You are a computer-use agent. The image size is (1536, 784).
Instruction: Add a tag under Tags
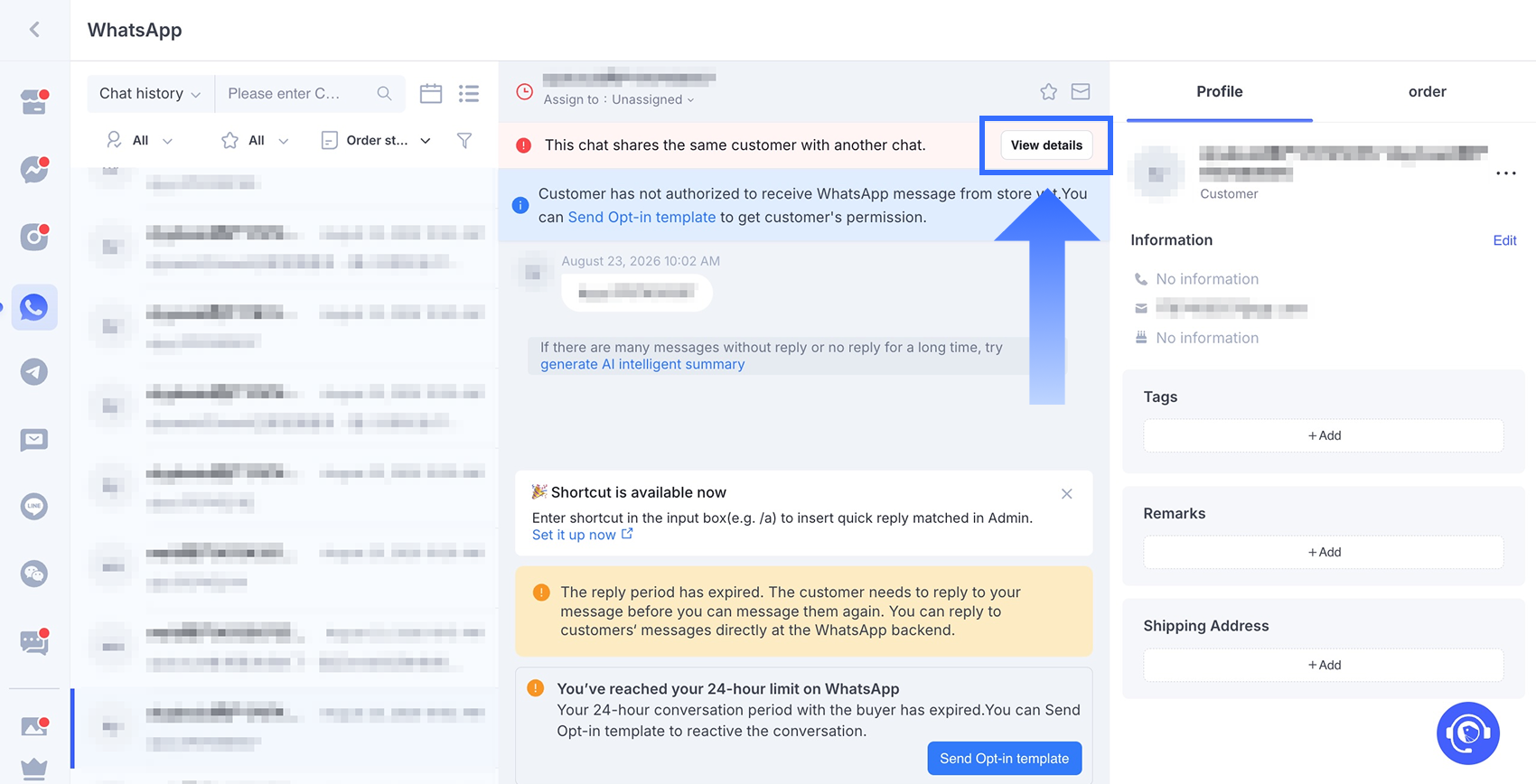point(1324,435)
